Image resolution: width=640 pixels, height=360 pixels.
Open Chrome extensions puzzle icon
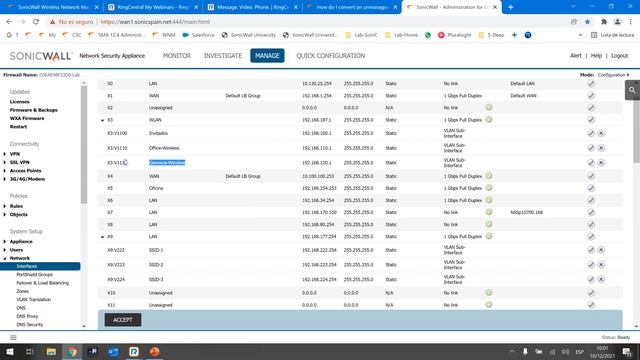(x=604, y=22)
